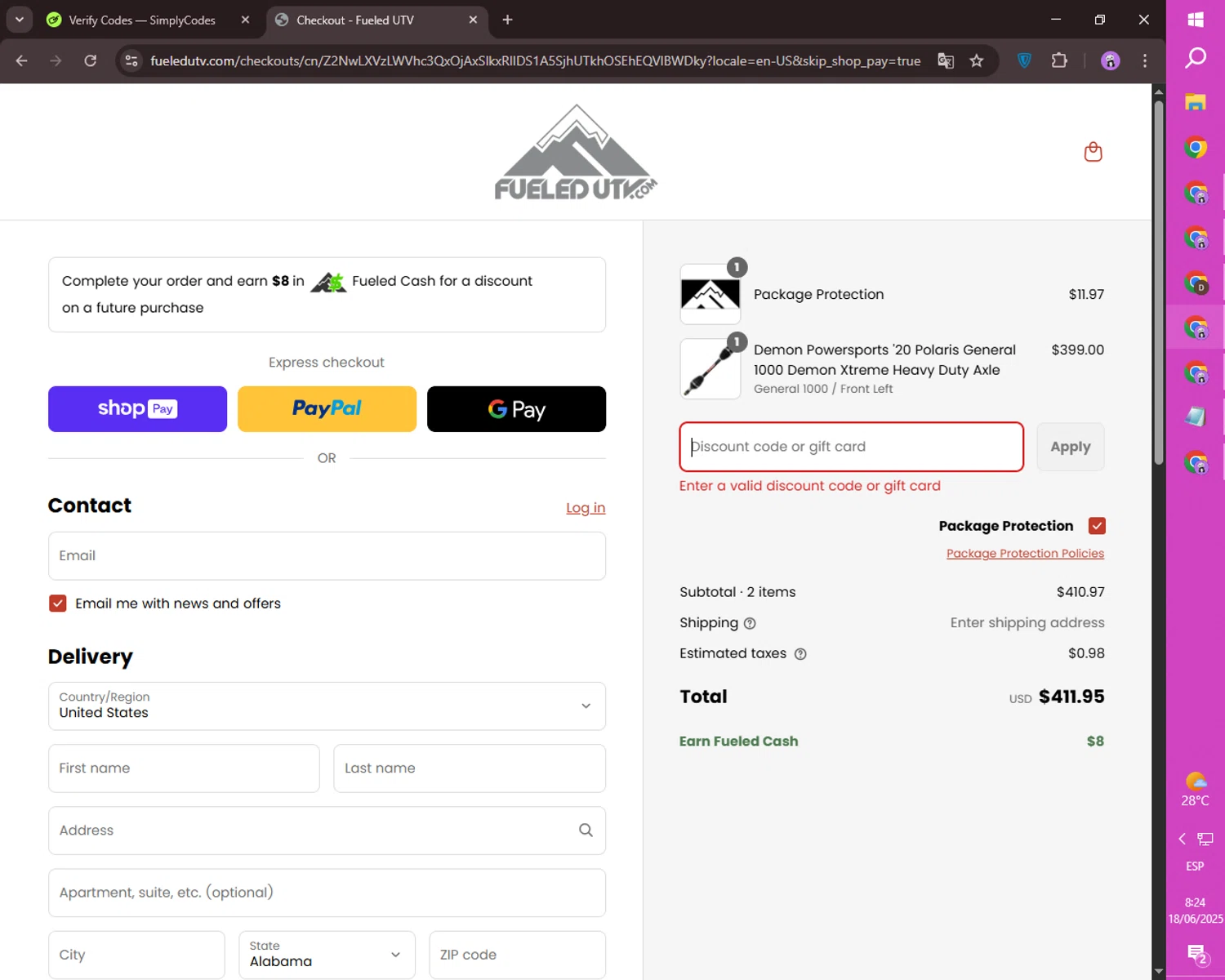
Task: Click the discount code or gift card field
Action: click(852, 447)
